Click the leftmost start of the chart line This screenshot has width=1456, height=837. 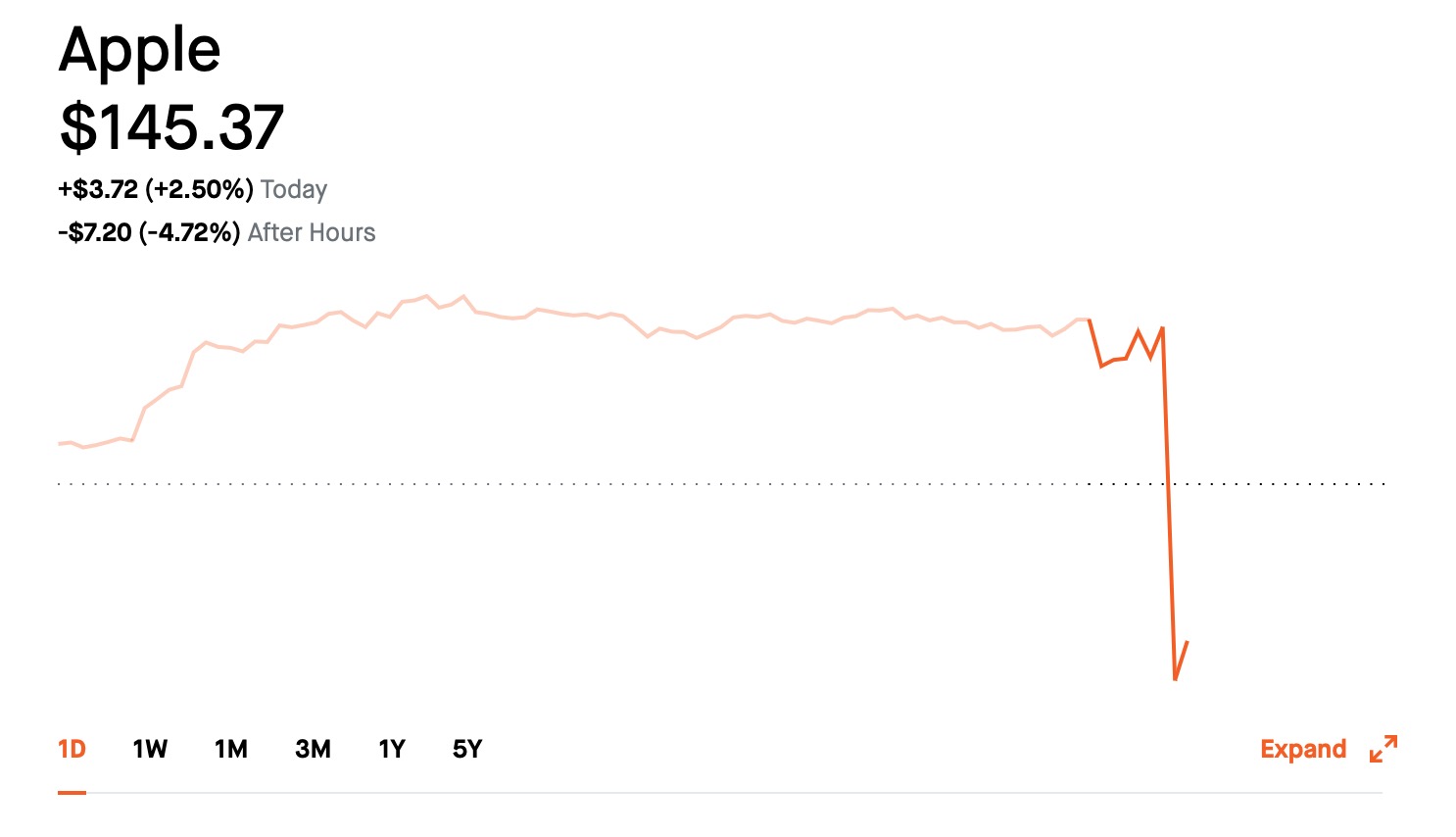(x=60, y=444)
